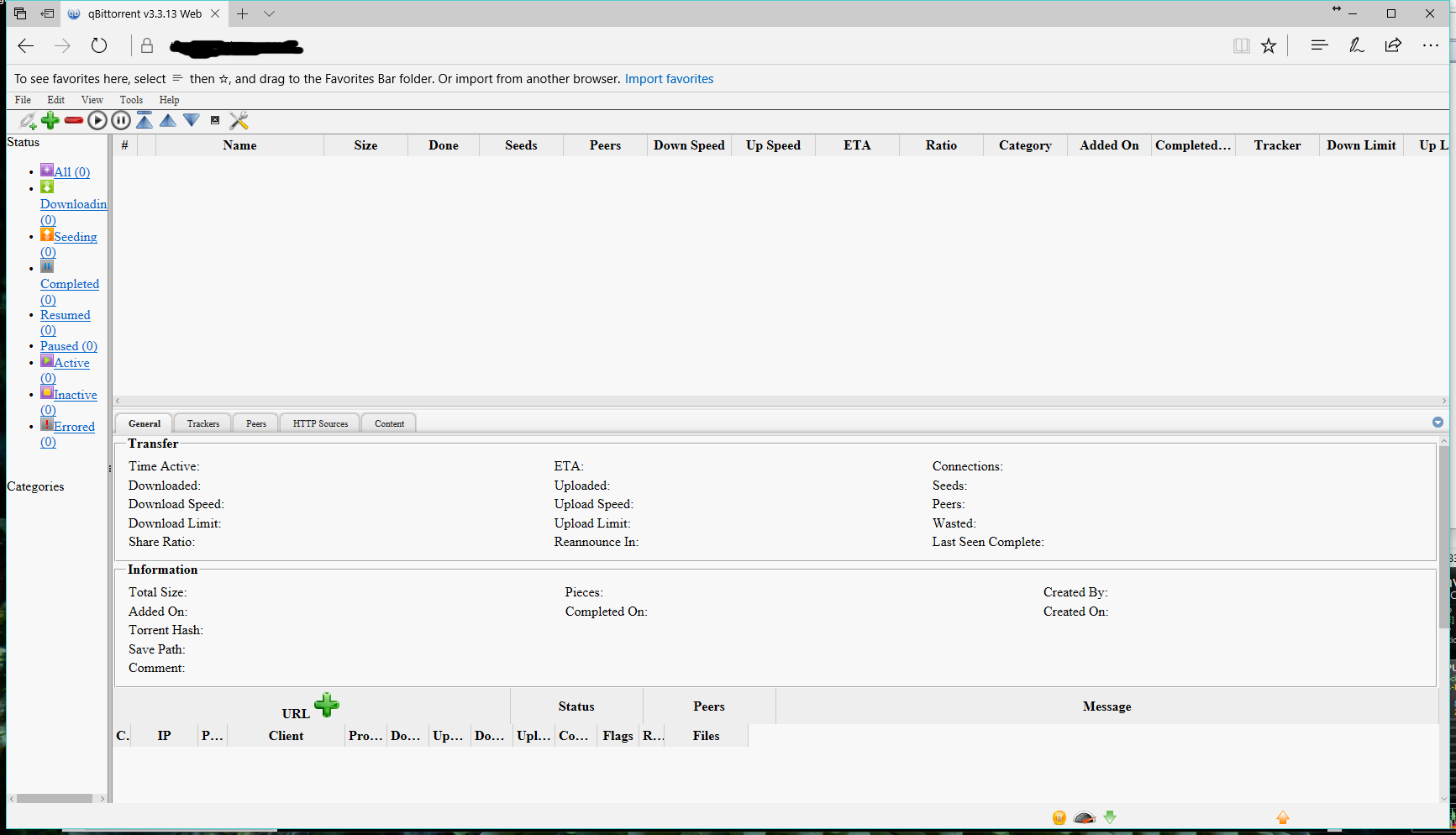Pause torrents with the pause icon

[x=121, y=120]
